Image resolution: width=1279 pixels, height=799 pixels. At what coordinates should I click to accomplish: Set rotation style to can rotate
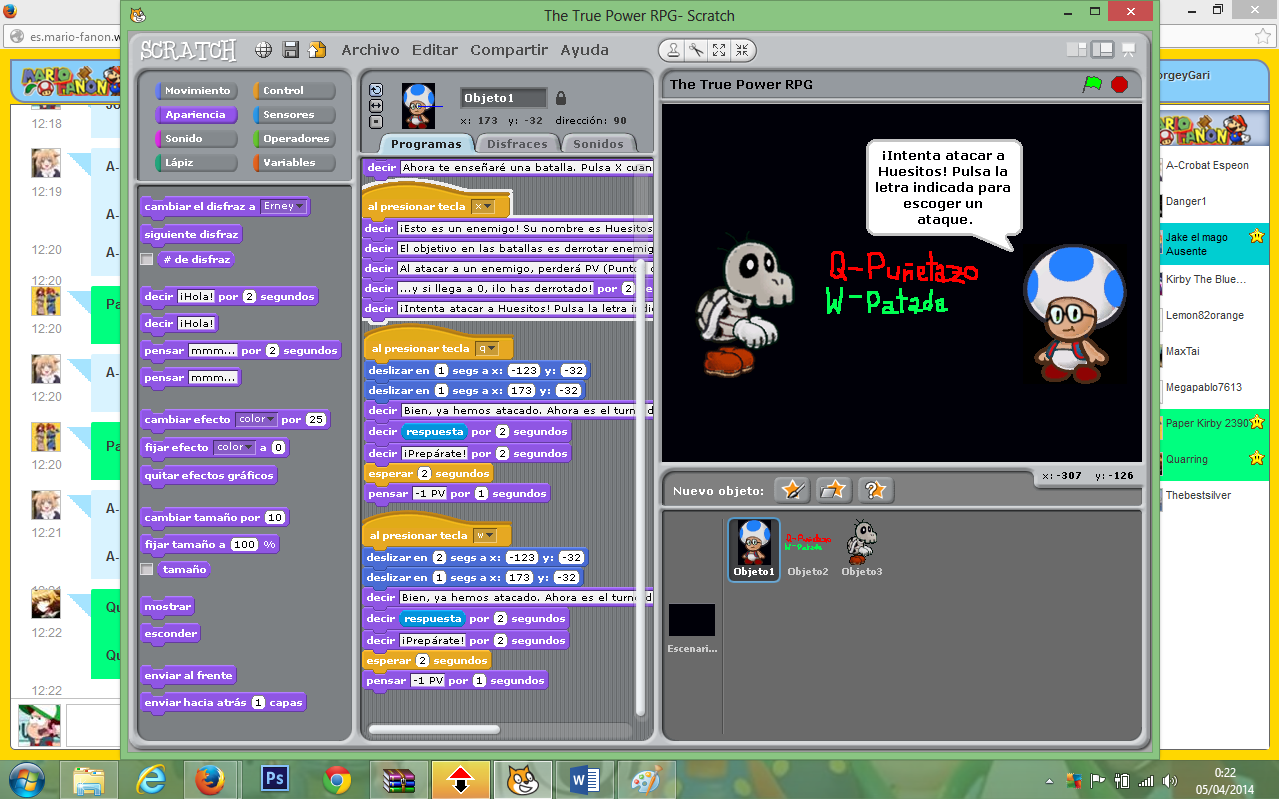click(x=376, y=90)
